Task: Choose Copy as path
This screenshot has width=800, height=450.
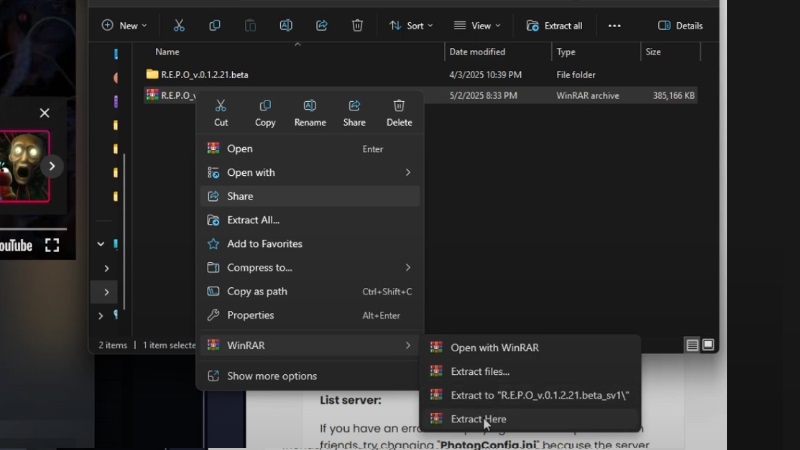Action: click(x=310, y=291)
